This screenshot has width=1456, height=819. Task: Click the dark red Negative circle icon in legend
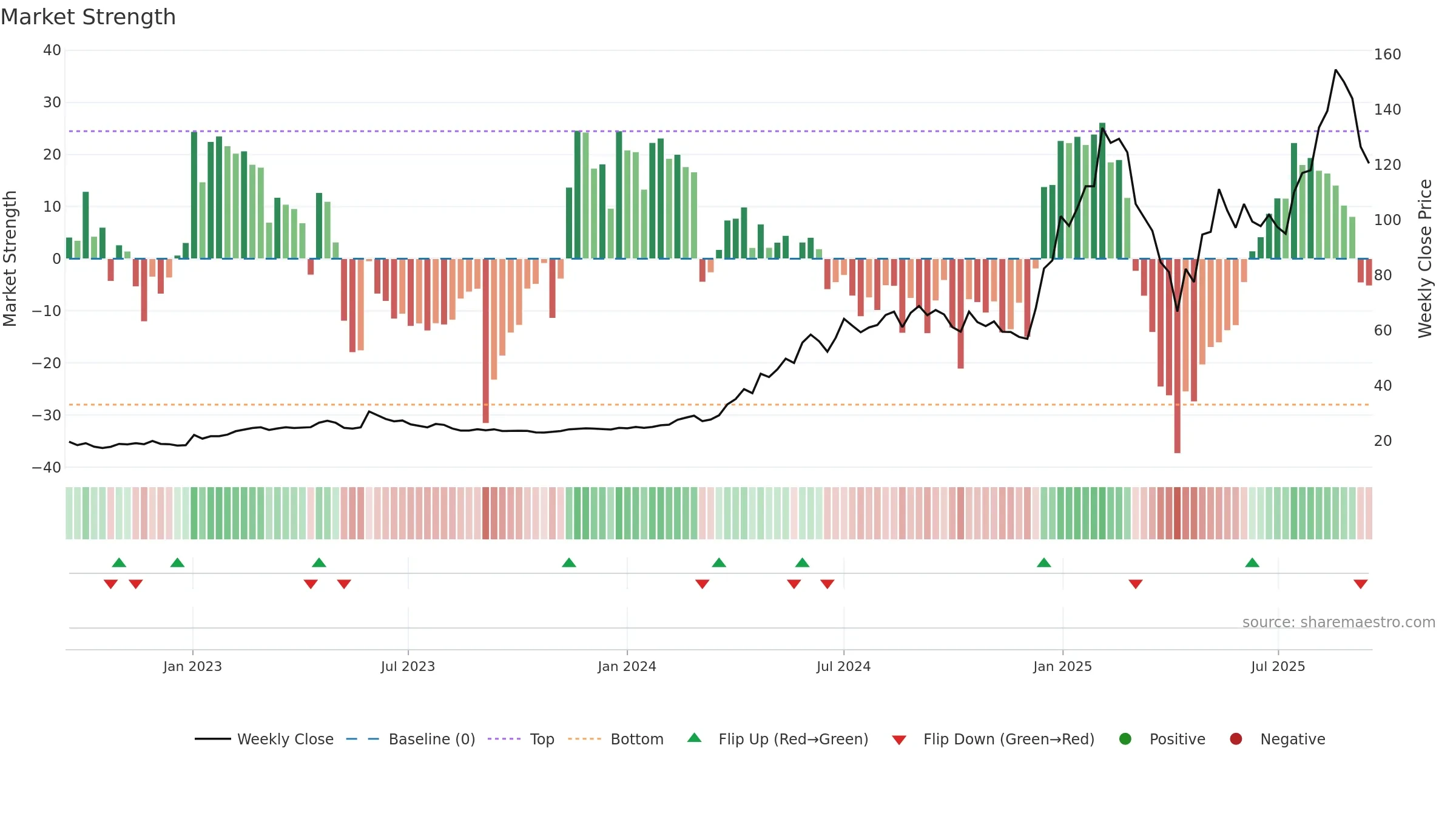point(1236,739)
